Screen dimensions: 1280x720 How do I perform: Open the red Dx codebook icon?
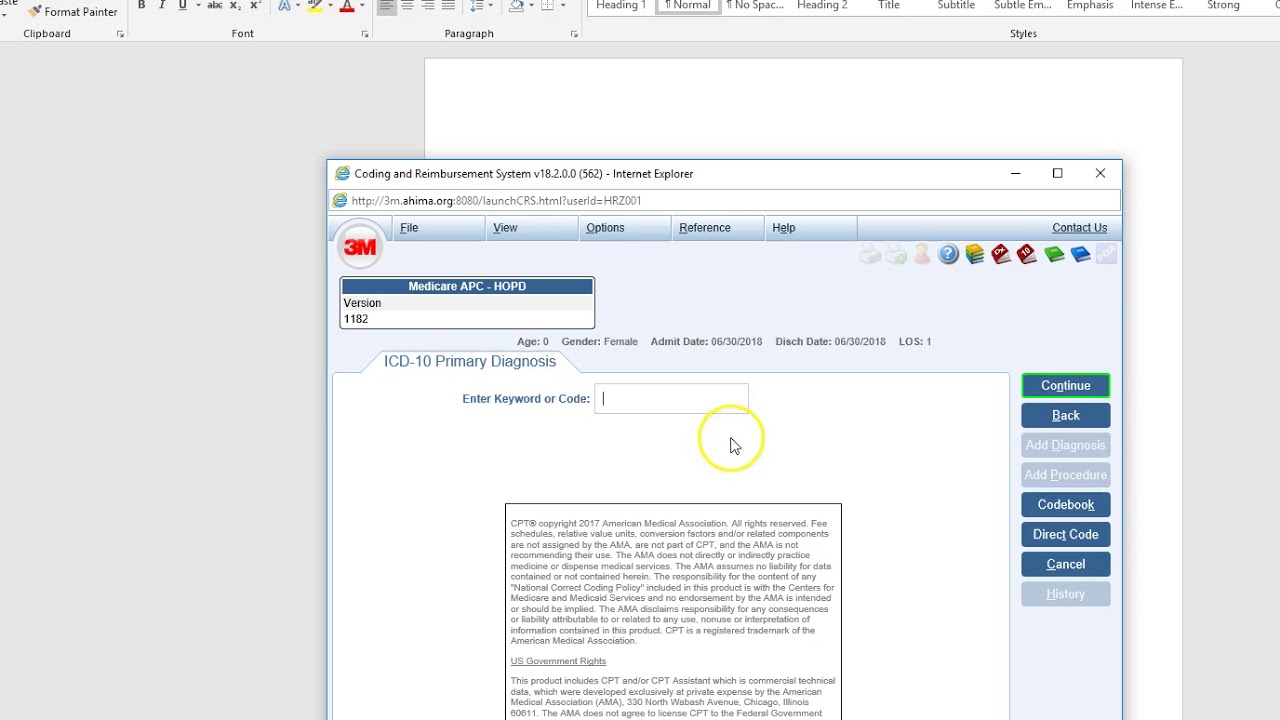1001,255
